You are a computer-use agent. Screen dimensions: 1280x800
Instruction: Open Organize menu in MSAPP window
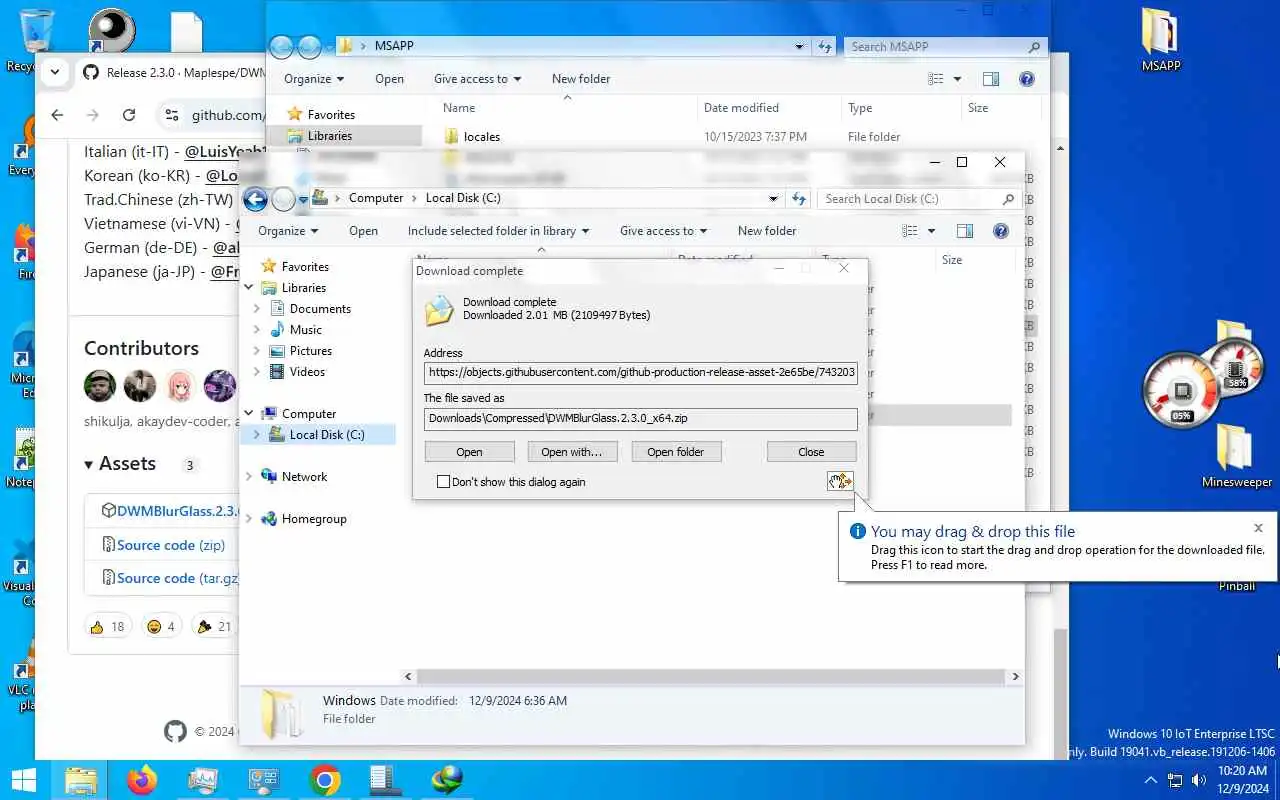[314, 79]
